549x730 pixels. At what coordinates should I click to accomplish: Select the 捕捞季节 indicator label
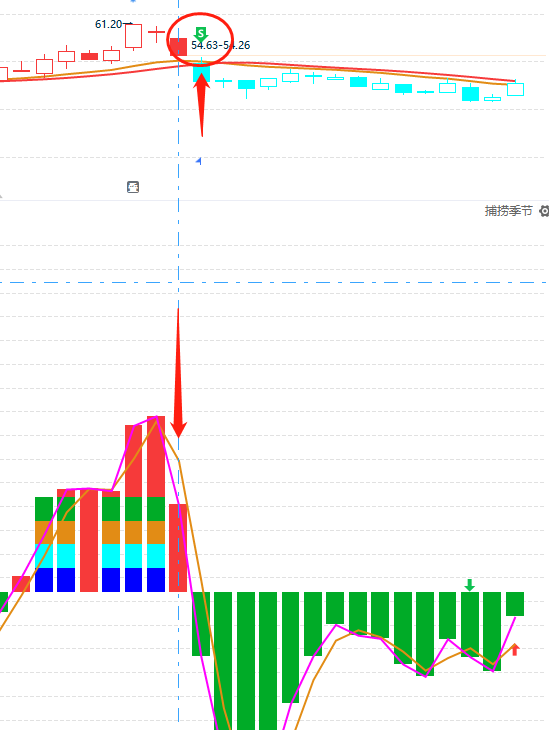[x=508, y=211]
